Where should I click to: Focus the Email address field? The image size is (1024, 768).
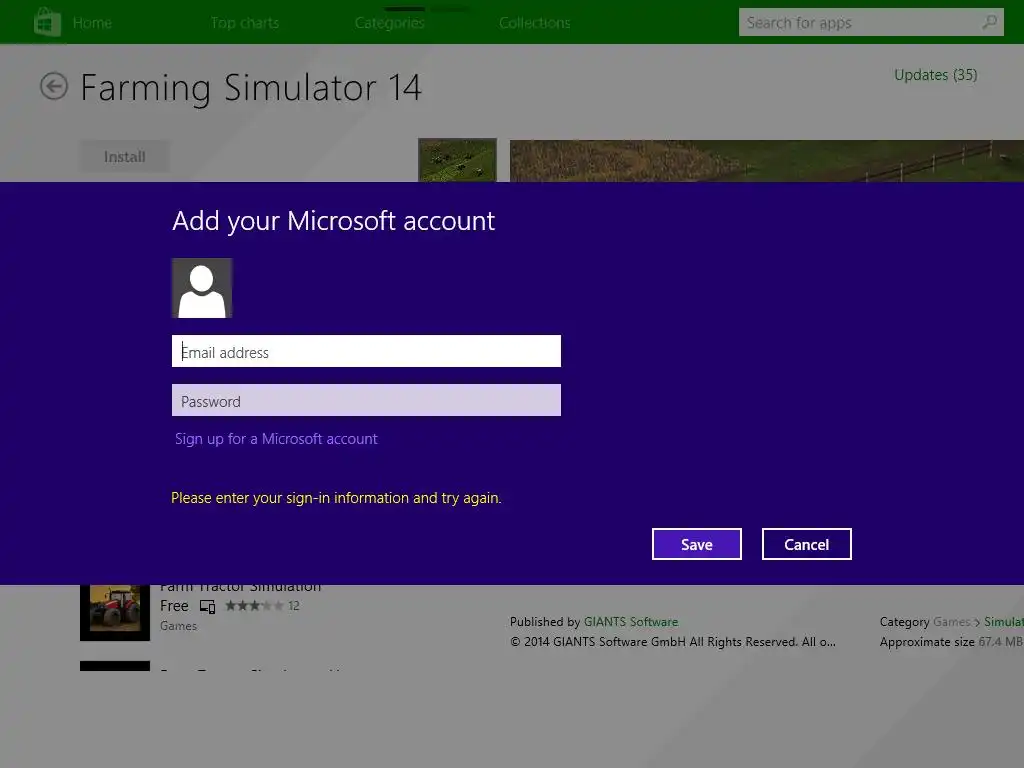[x=366, y=351]
